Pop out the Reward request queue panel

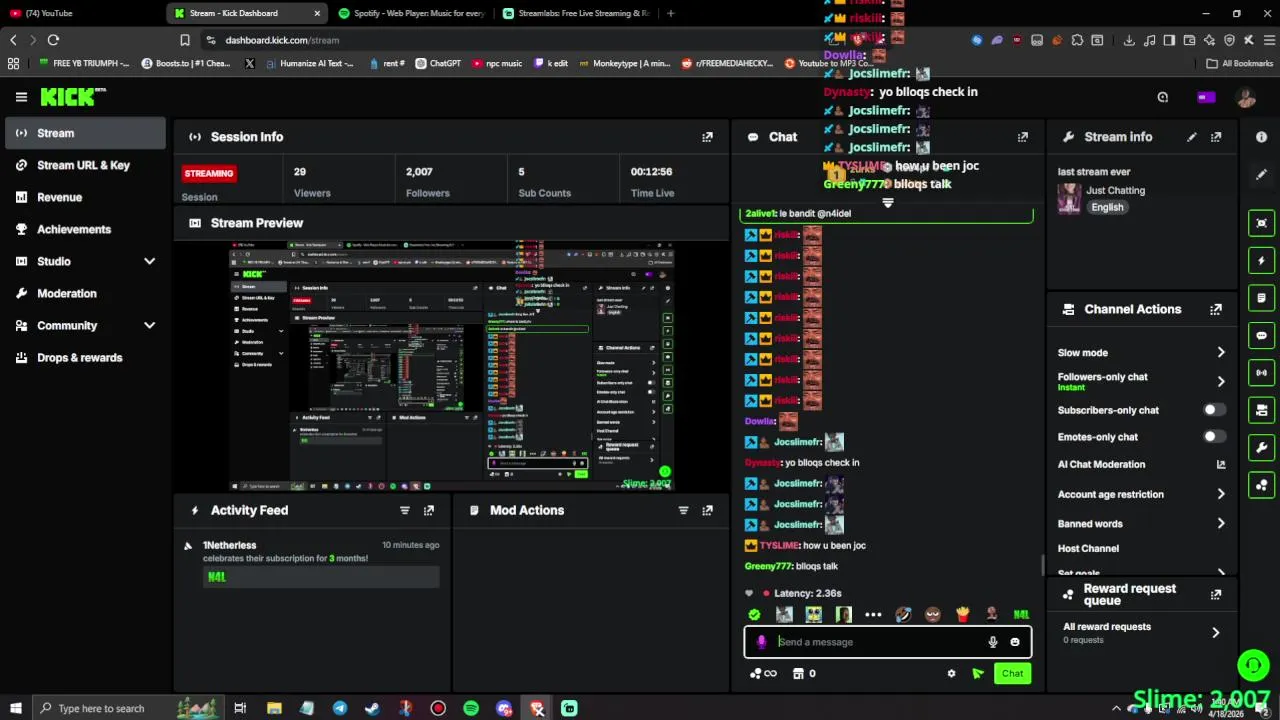1216,594
